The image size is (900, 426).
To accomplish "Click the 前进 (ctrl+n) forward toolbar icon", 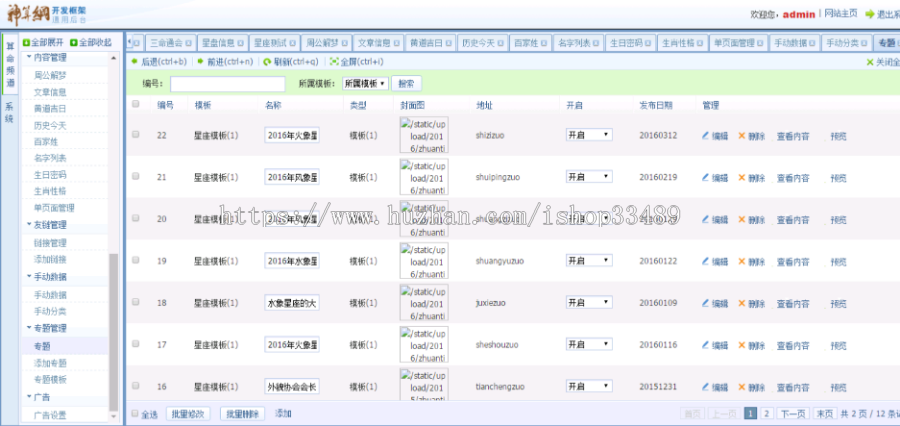I will pos(200,61).
